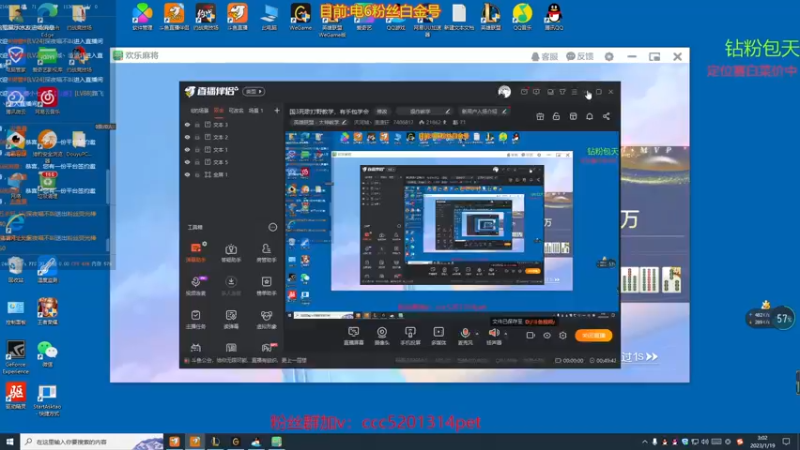Hide the 文本 1 layer
The height and width of the screenshot is (450, 800).
tap(187, 149)
